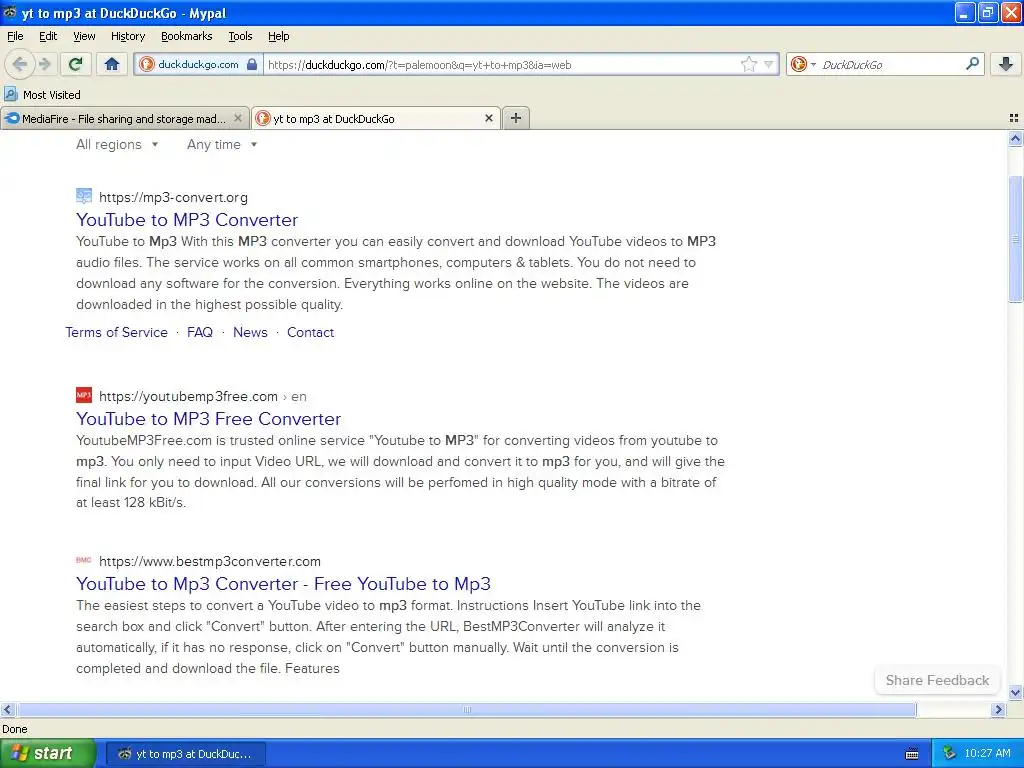Open the News sitelink

[250, 332]
